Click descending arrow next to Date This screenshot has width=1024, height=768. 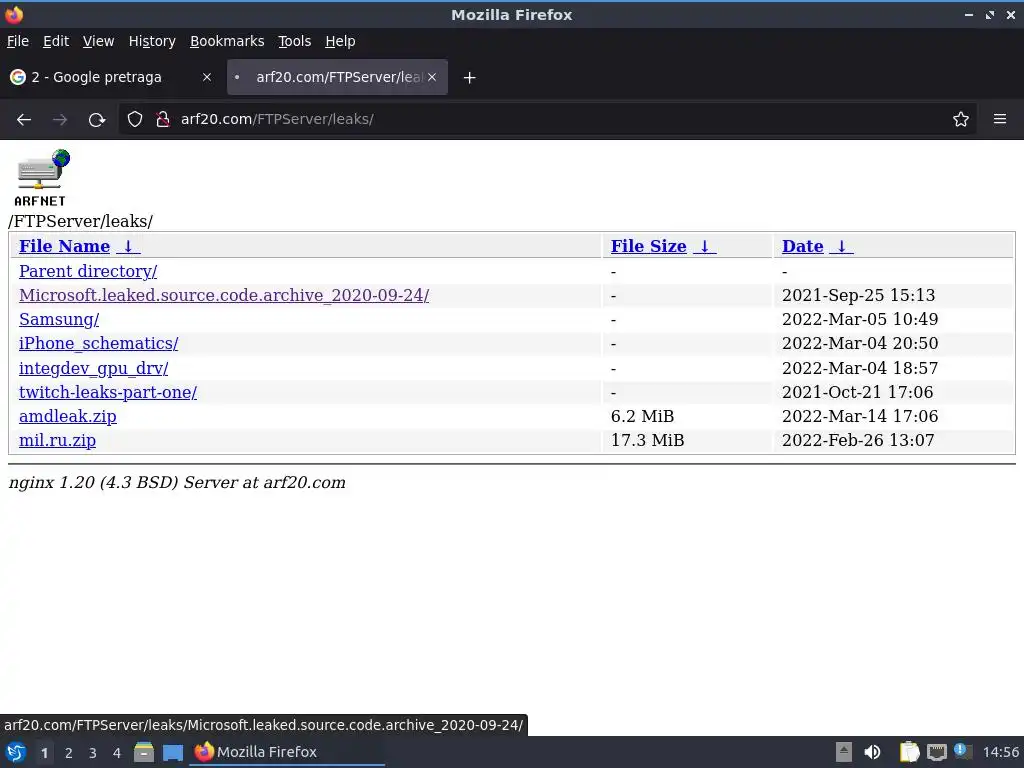(x=842, y=246)
